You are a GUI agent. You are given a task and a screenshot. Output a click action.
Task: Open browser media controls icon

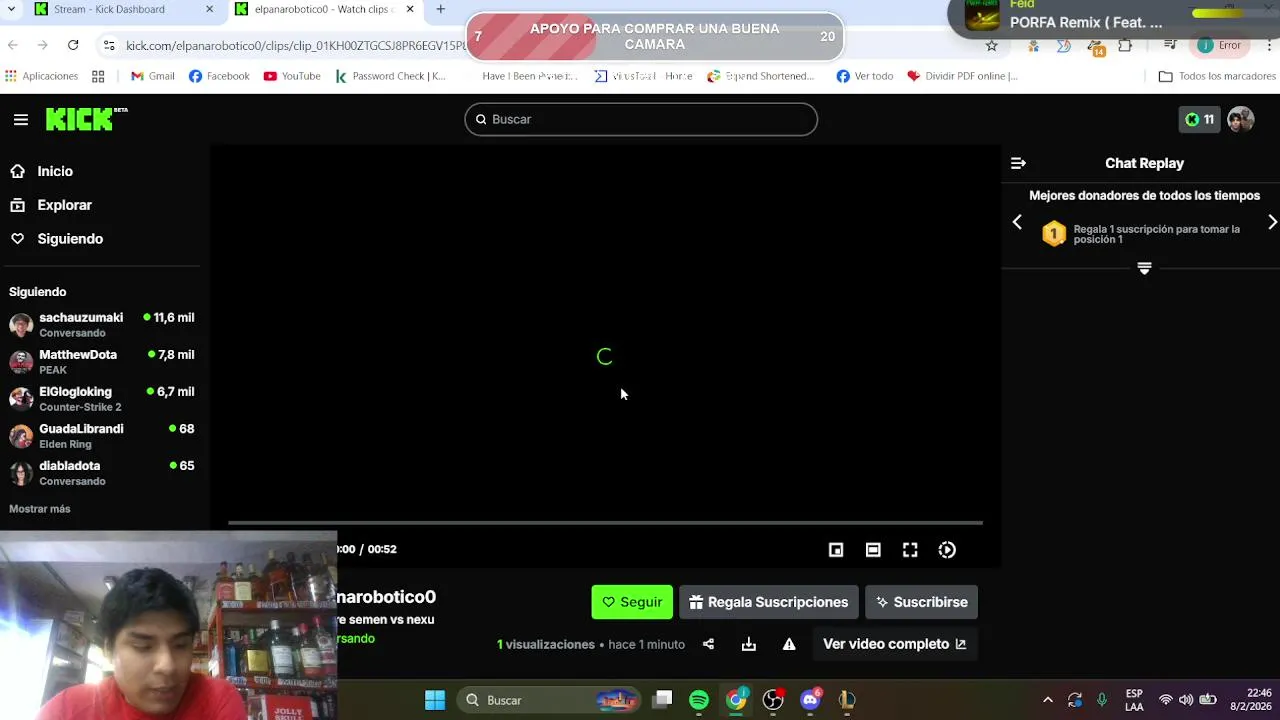tap(1170, 45)
